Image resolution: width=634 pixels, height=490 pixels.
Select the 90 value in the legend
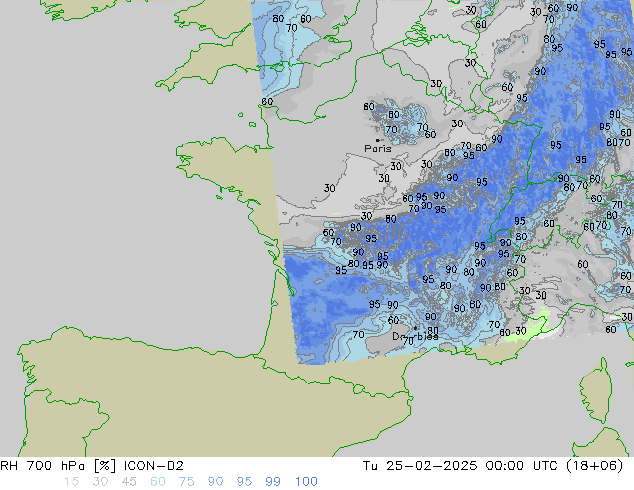pyautogui.click(x=216, y=481)
